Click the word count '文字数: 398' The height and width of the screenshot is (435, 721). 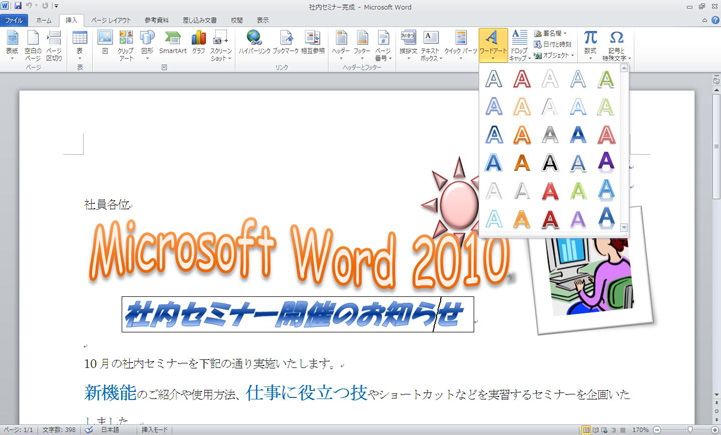[x=59, y=430]
